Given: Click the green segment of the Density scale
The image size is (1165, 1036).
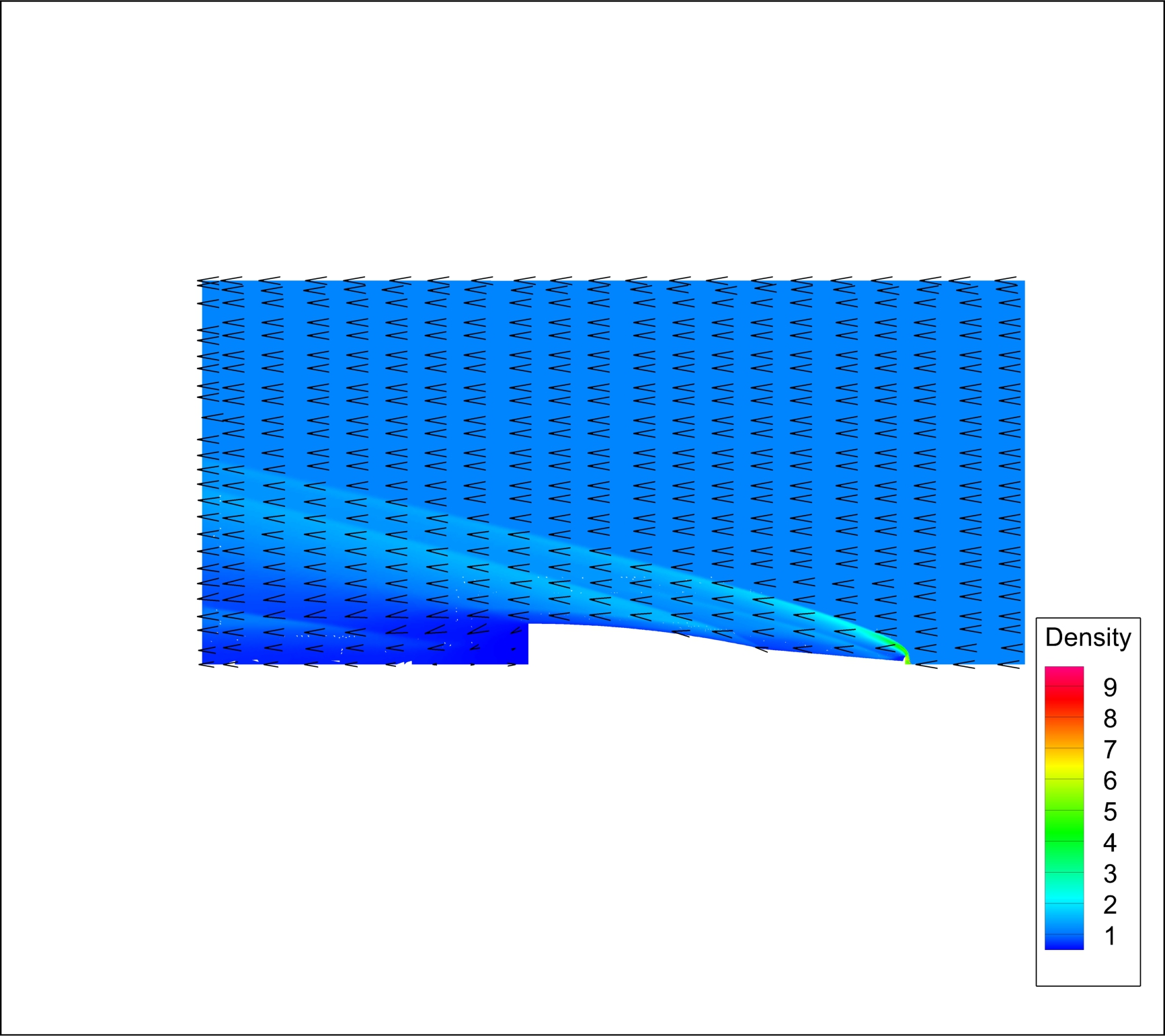Looking at the screenshot, I should (1064, 826).
